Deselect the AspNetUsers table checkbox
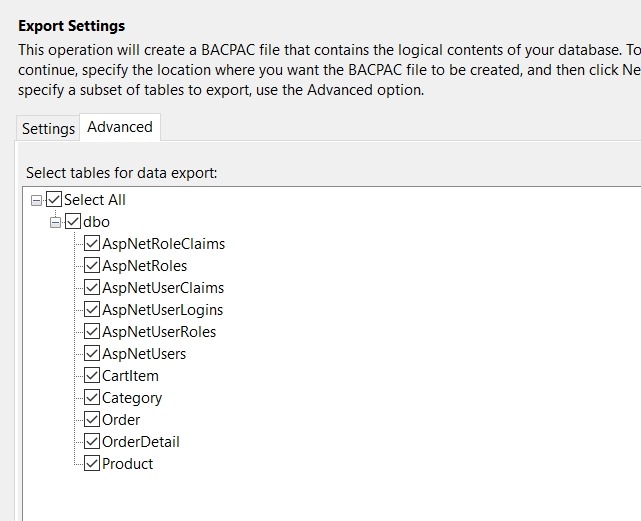This screenshot has width=641, height=521. tap(92, 354)
